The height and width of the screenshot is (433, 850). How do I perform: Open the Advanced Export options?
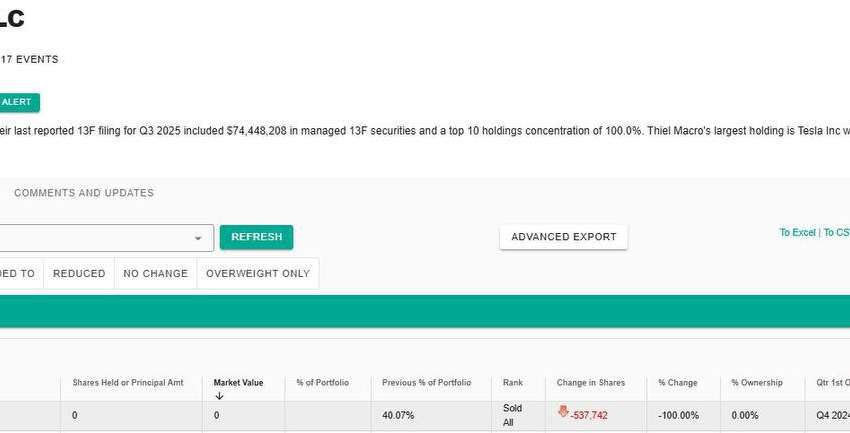click(563, 237)
